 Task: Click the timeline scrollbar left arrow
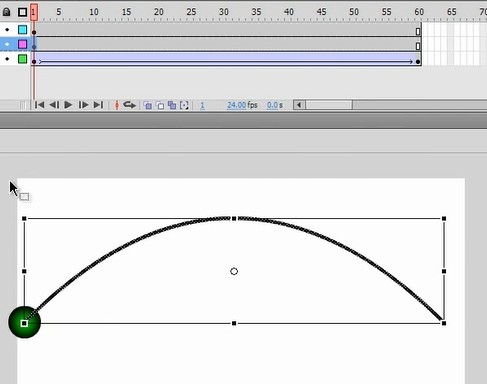pyautogui.click(x=299, y=105)
